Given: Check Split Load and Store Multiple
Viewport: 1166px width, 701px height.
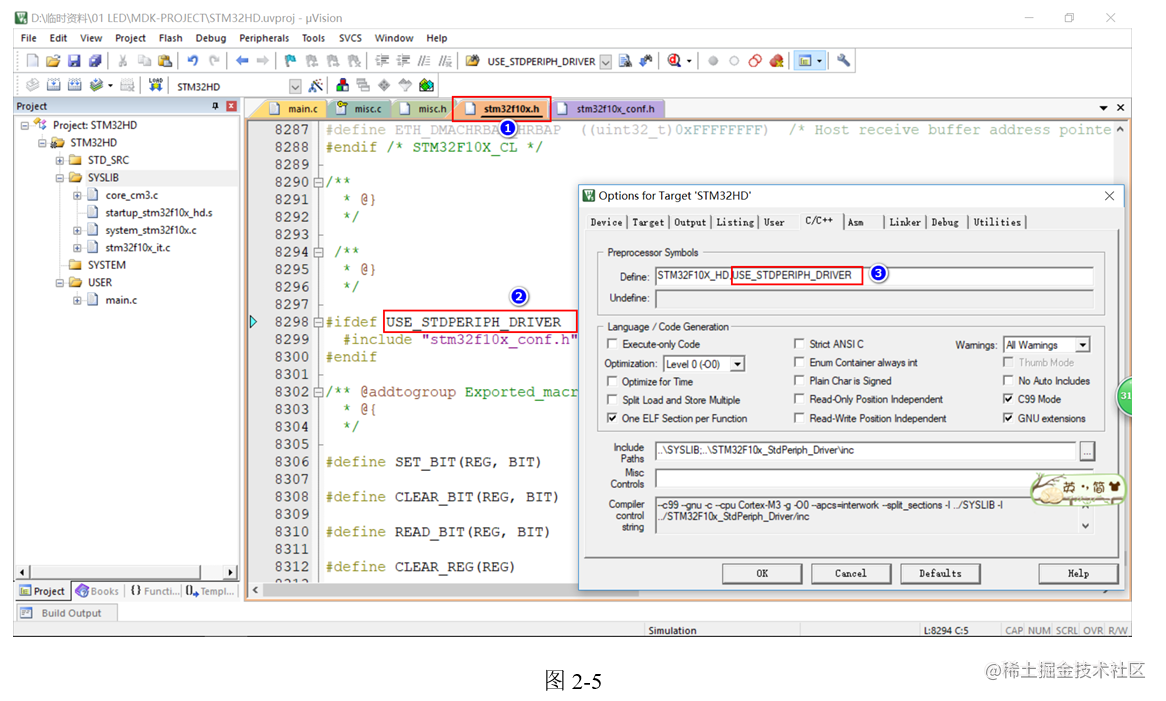Looking at the screenshot, I should [612, 399].
